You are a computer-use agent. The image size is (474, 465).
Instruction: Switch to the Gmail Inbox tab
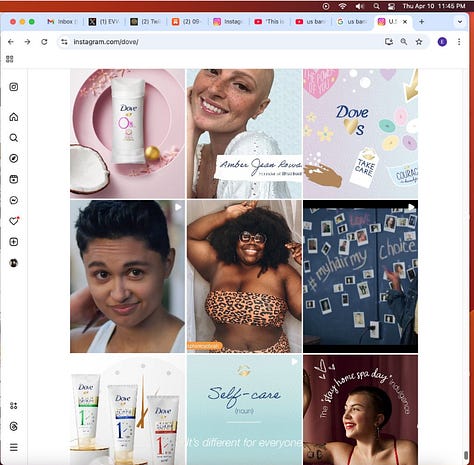pyautogui.click(x=62, y=22)
